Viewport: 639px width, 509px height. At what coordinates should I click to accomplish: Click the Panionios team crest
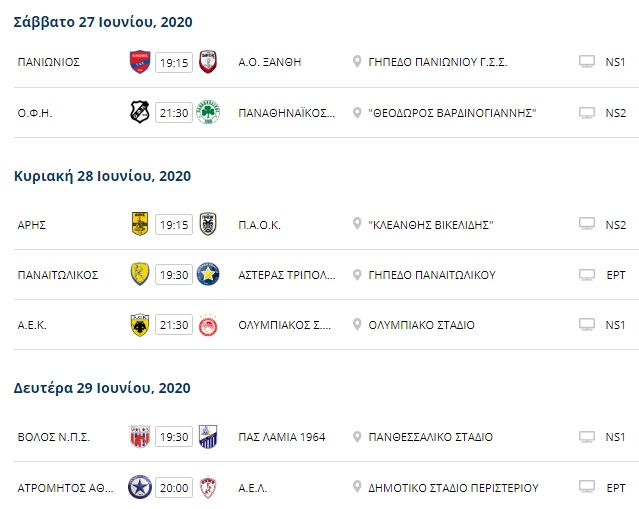tap(140, 62)
